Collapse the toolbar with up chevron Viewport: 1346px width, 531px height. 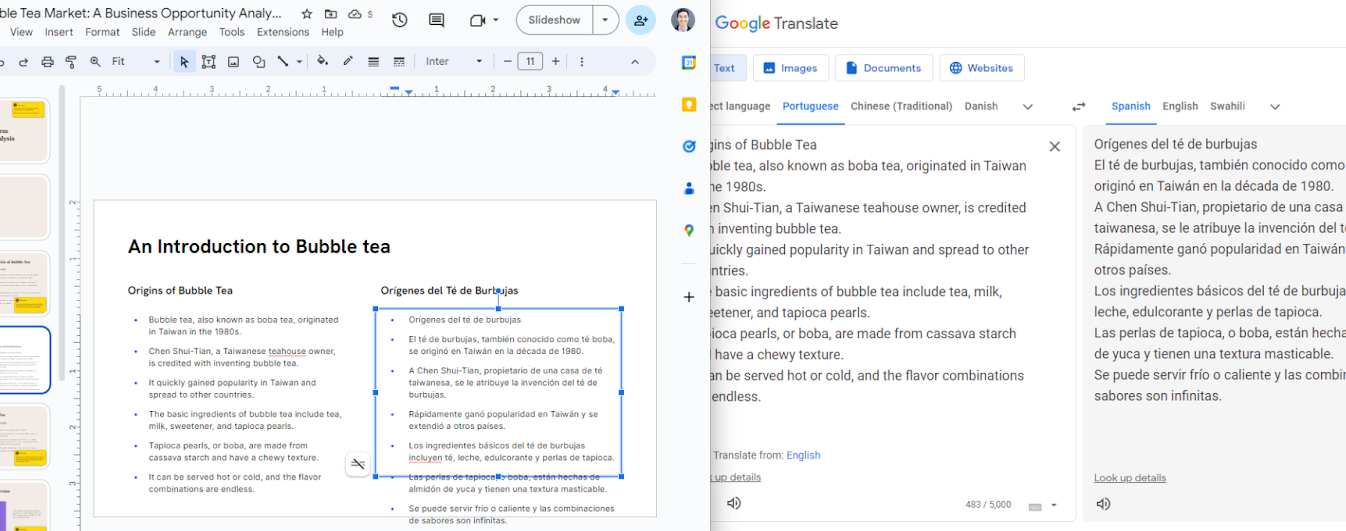click(634, 62)
